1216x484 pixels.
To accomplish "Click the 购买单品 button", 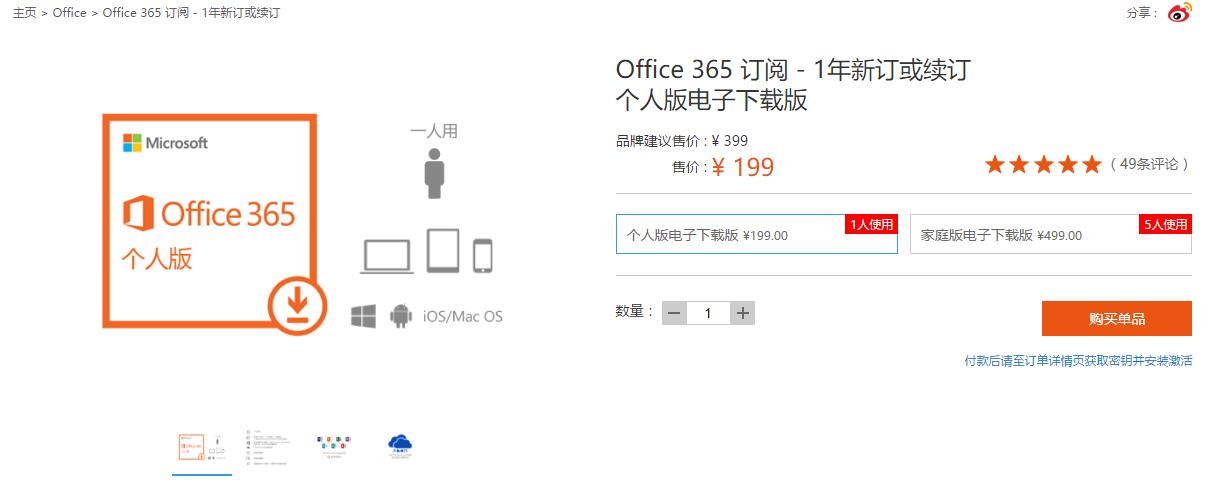I will [1117, 319].
